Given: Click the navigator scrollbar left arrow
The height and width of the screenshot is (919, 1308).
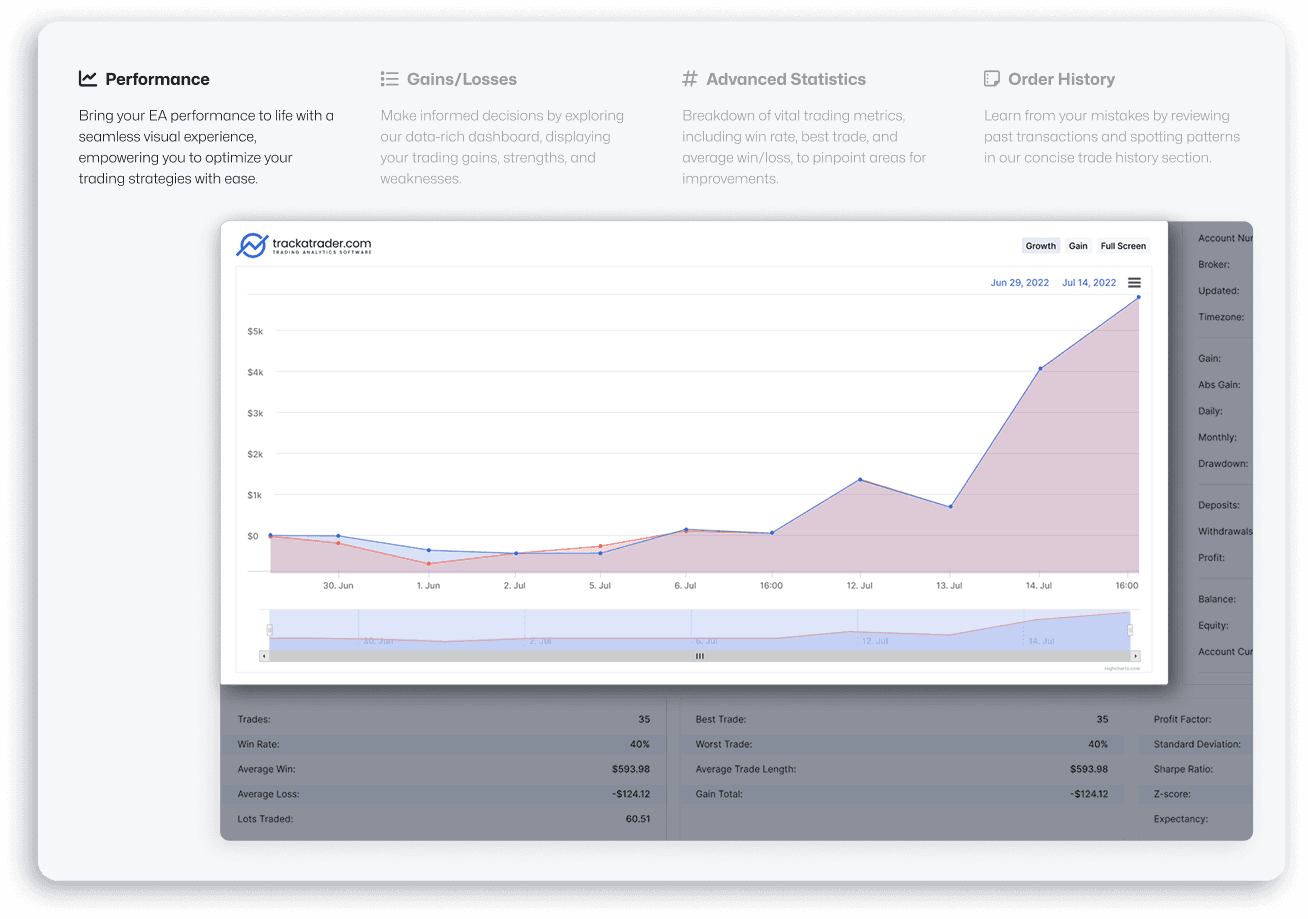Looking at the screenshot, I should tap(264, 656).
